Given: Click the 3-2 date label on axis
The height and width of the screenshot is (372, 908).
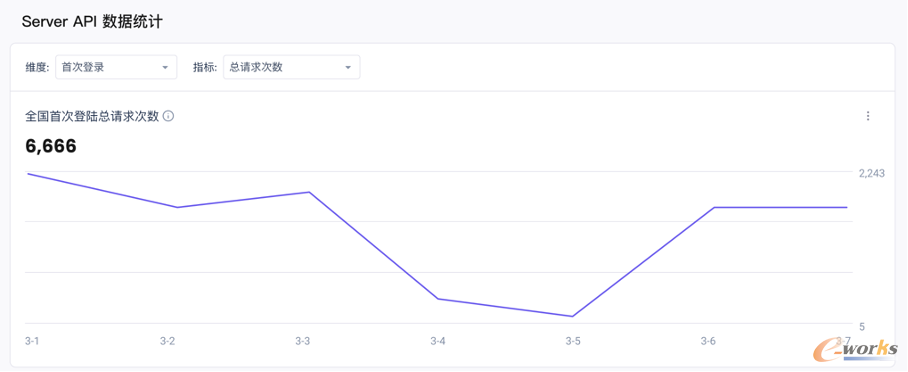Looking at the screenshot, I should pos(167,341).
